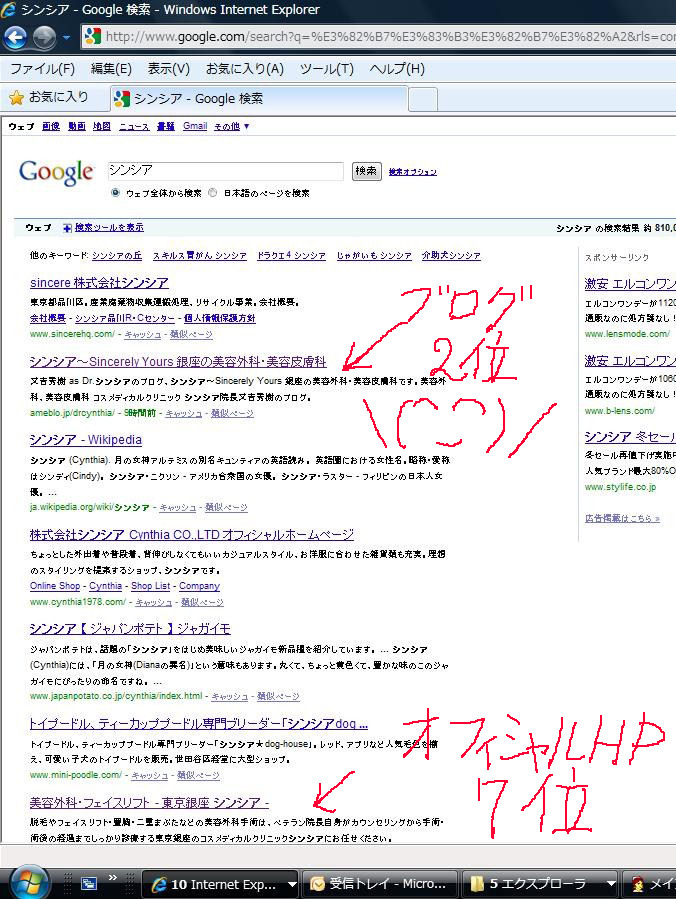
Task: Open Gmail from the top bar
Action: click(195, 126)
